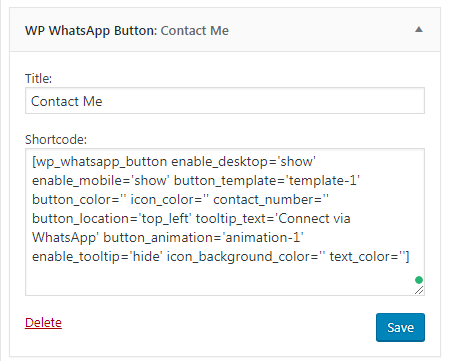
Task: Place cursor at text_color attribute in shortcode
Action: (x=364, y=256)
